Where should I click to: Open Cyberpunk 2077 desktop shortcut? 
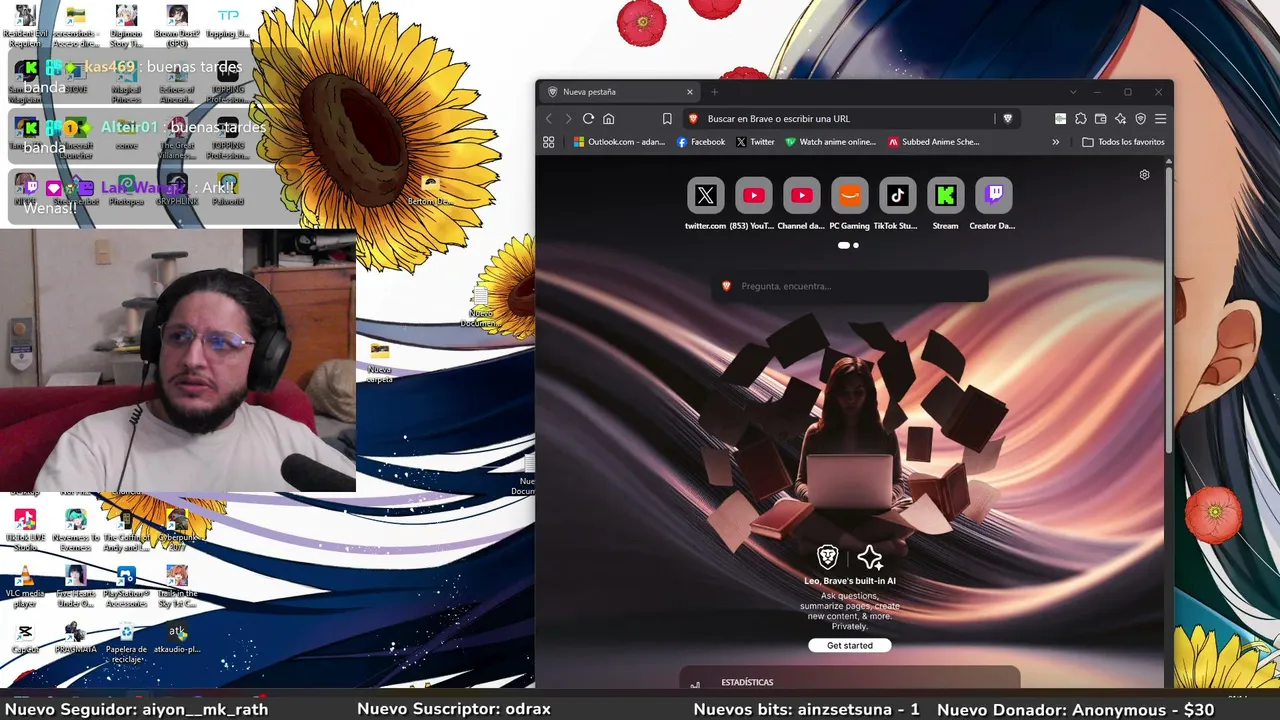[177, 529]
